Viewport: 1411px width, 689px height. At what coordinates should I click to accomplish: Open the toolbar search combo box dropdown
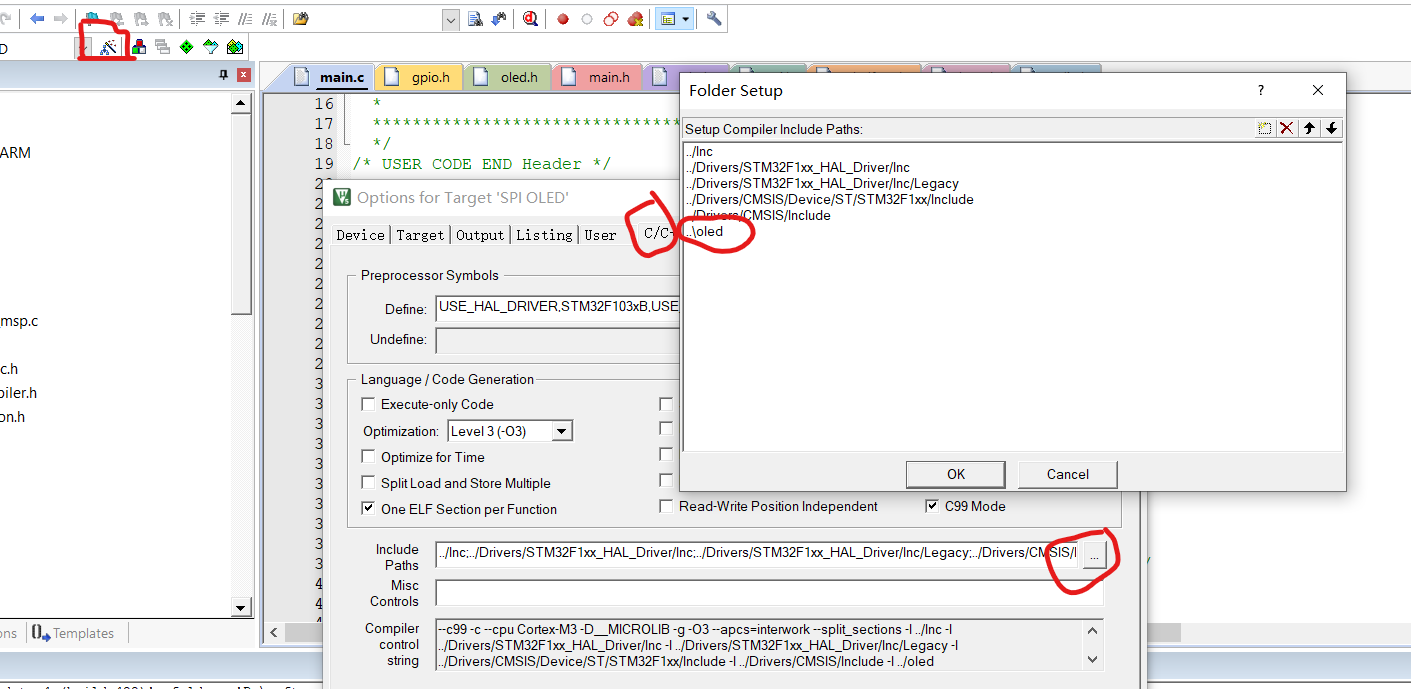click(450, 19)
